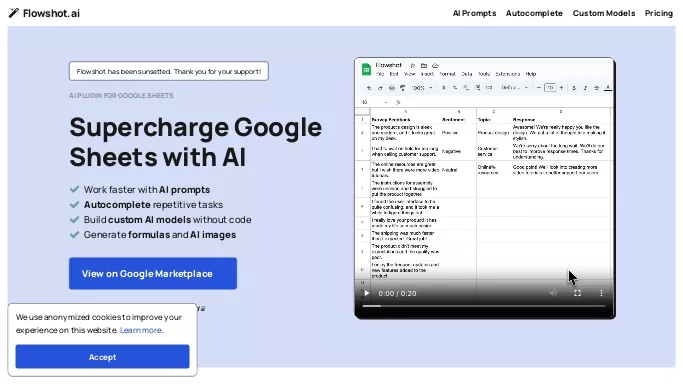
Task: Follow the Learn more cookies link
Action: [141, 330]
